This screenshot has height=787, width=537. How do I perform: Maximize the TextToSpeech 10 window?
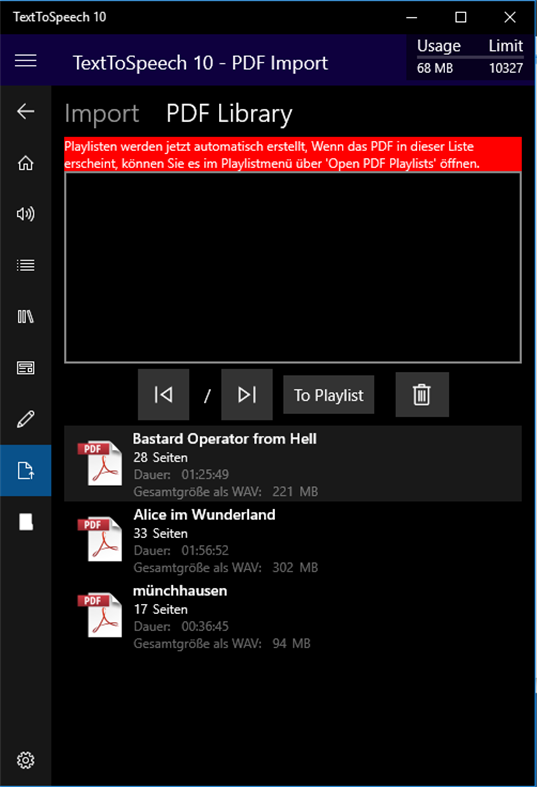[x=461, y=17]
